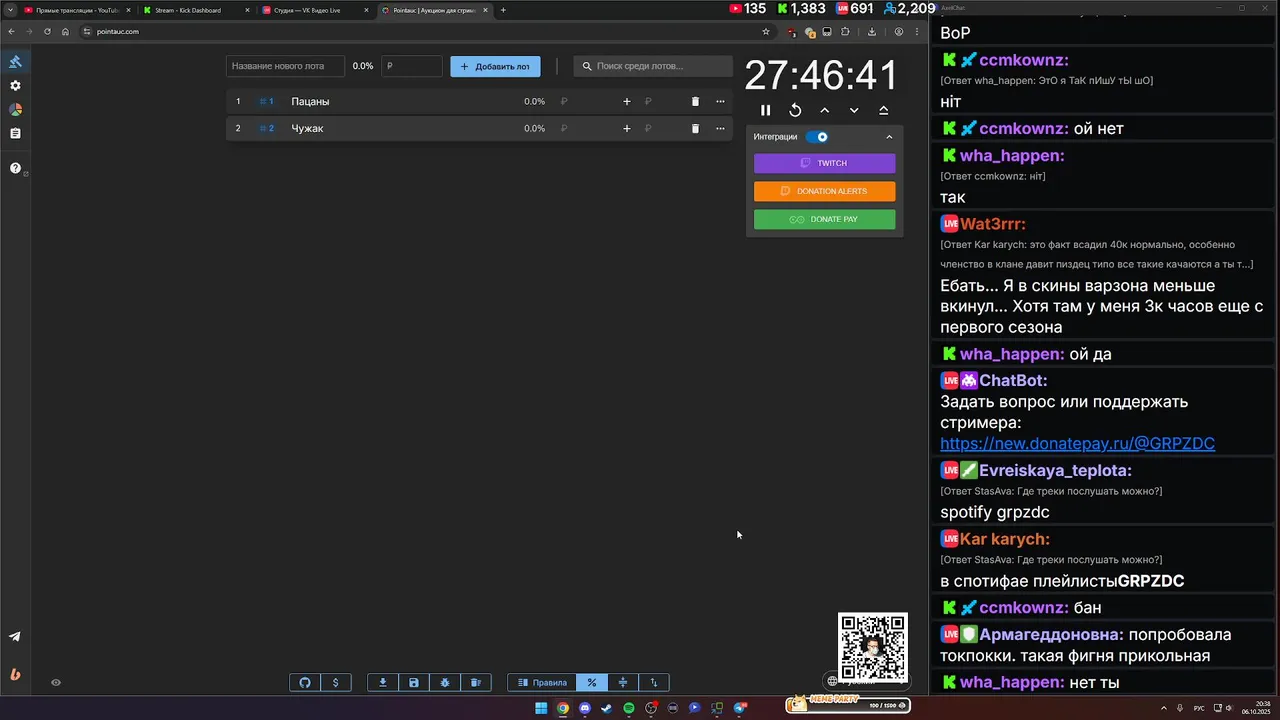Open the Правила rules button

pos(542,683)
